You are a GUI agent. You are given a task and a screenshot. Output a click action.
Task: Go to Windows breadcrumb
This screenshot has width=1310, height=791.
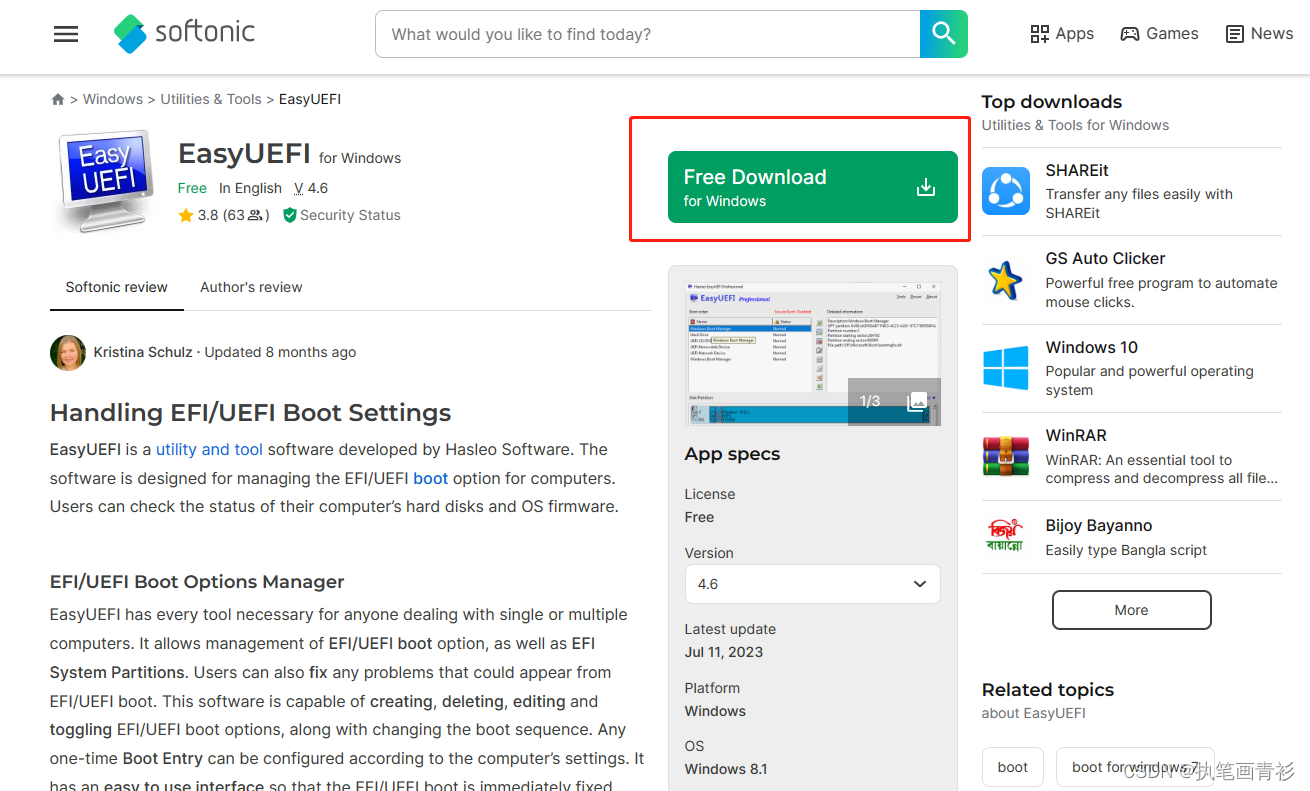[113, 99]
